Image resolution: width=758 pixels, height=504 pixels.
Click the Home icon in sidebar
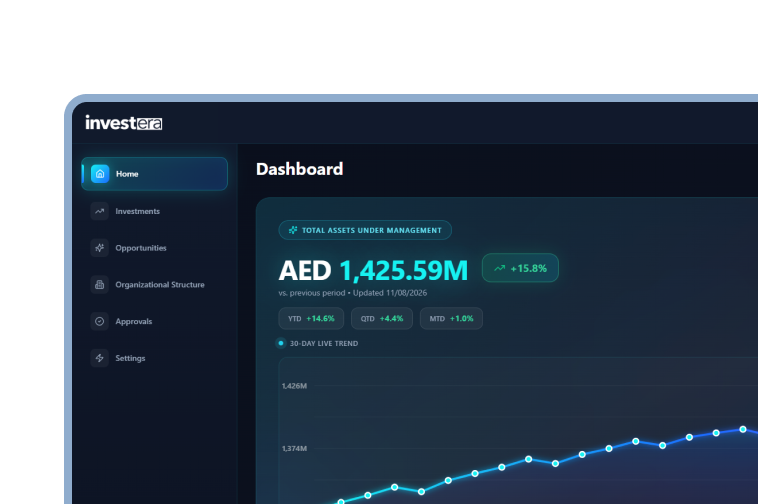point(100,174)
